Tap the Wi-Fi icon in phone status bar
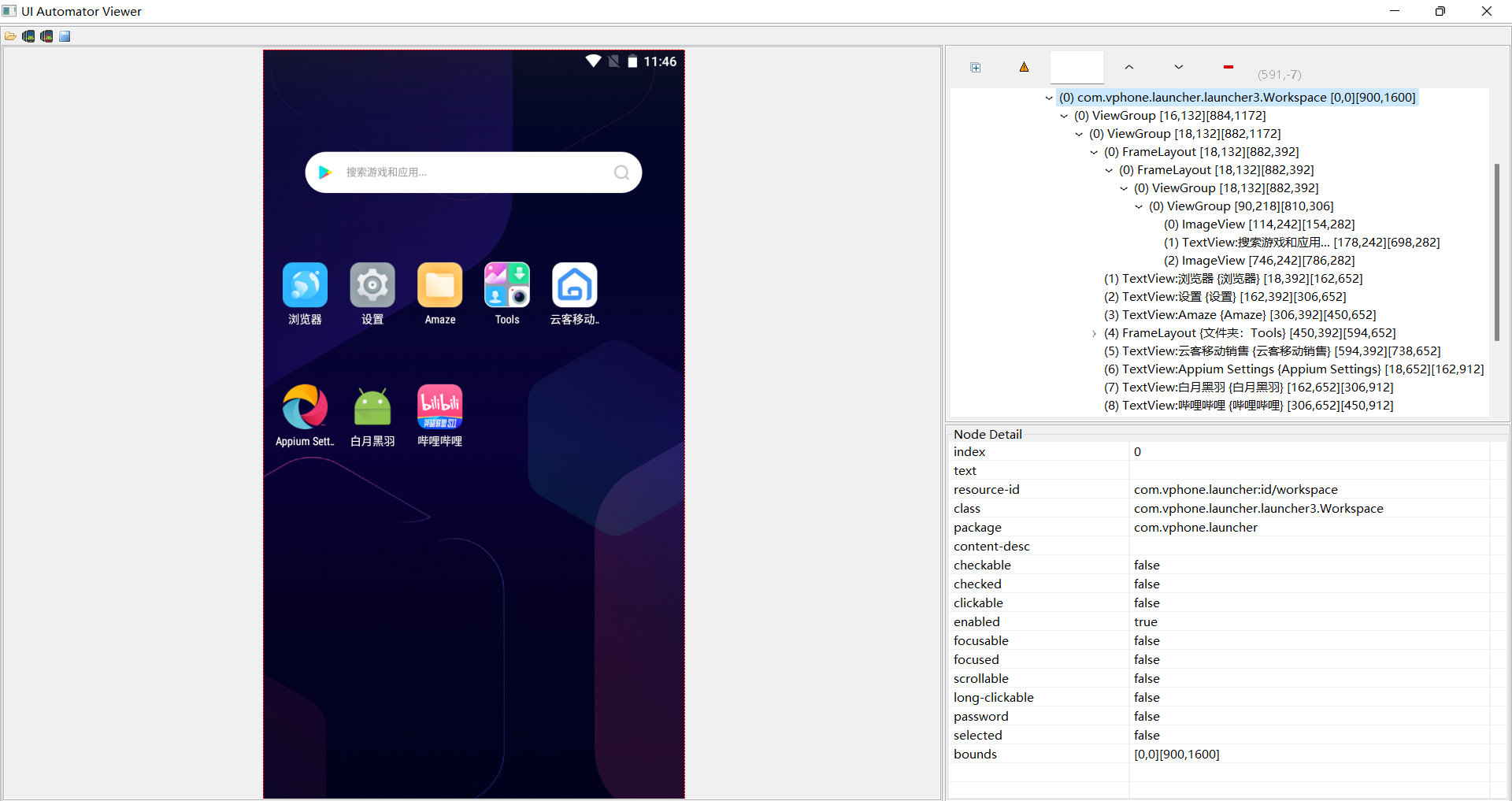Viewport: 1512px width, 801px height. click(x=594, y=61)
